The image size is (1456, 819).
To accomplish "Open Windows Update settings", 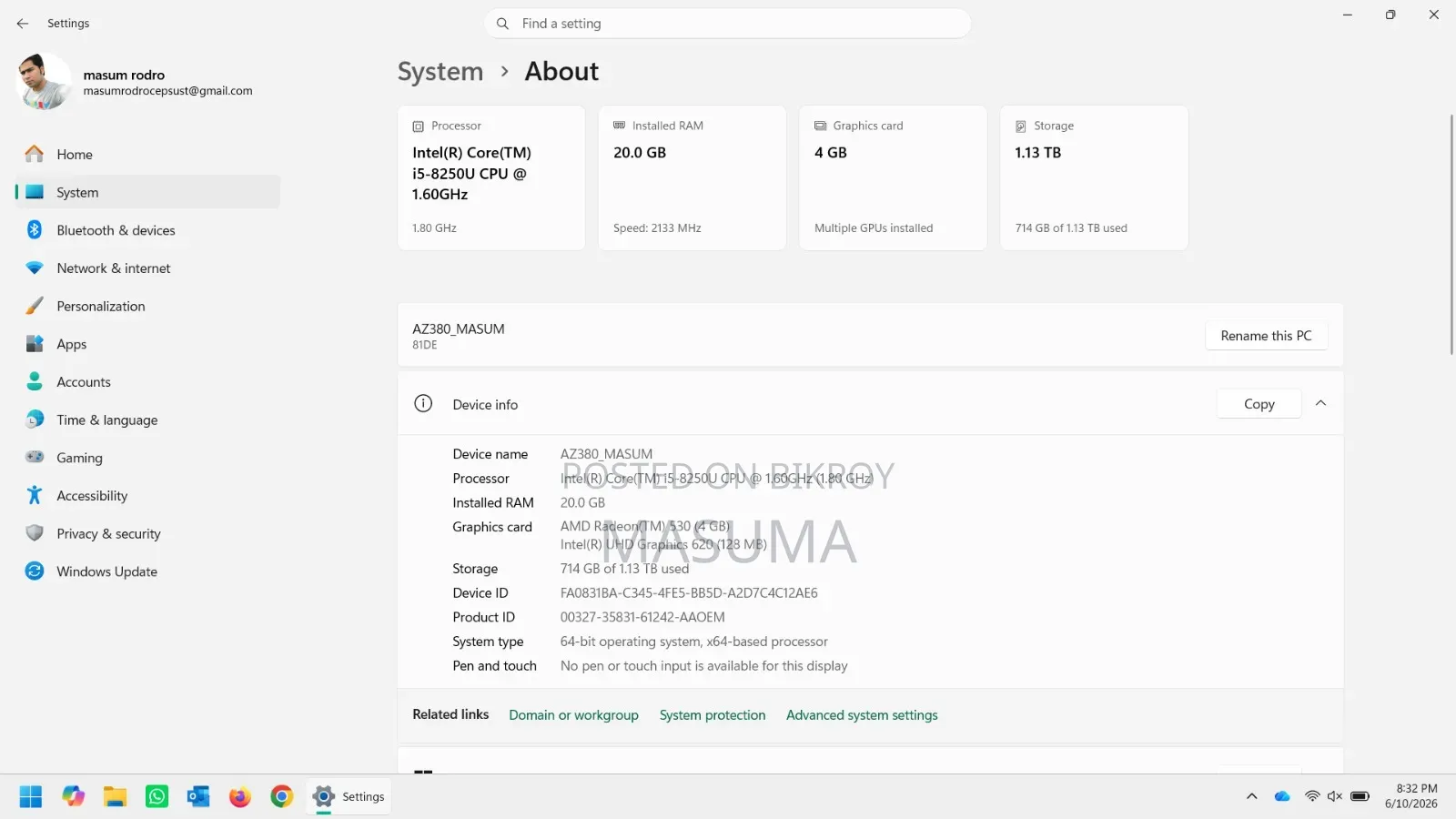I will coord(147,571).
